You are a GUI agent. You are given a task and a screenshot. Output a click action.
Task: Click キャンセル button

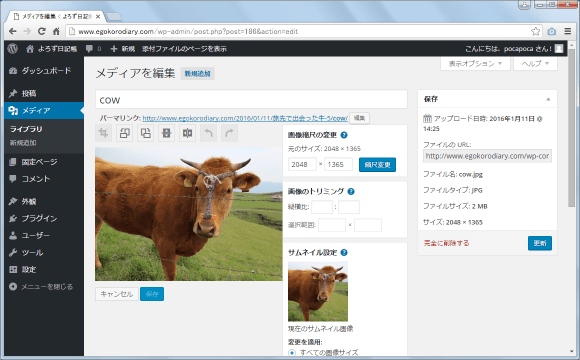click(117, 294)
